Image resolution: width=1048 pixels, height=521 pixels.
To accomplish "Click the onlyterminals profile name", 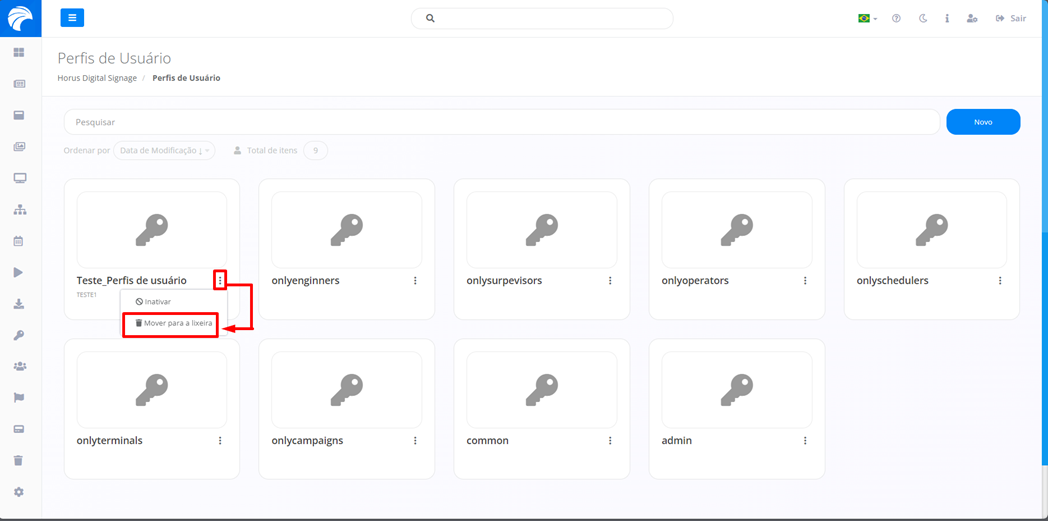I will click(x=110, y=441).
